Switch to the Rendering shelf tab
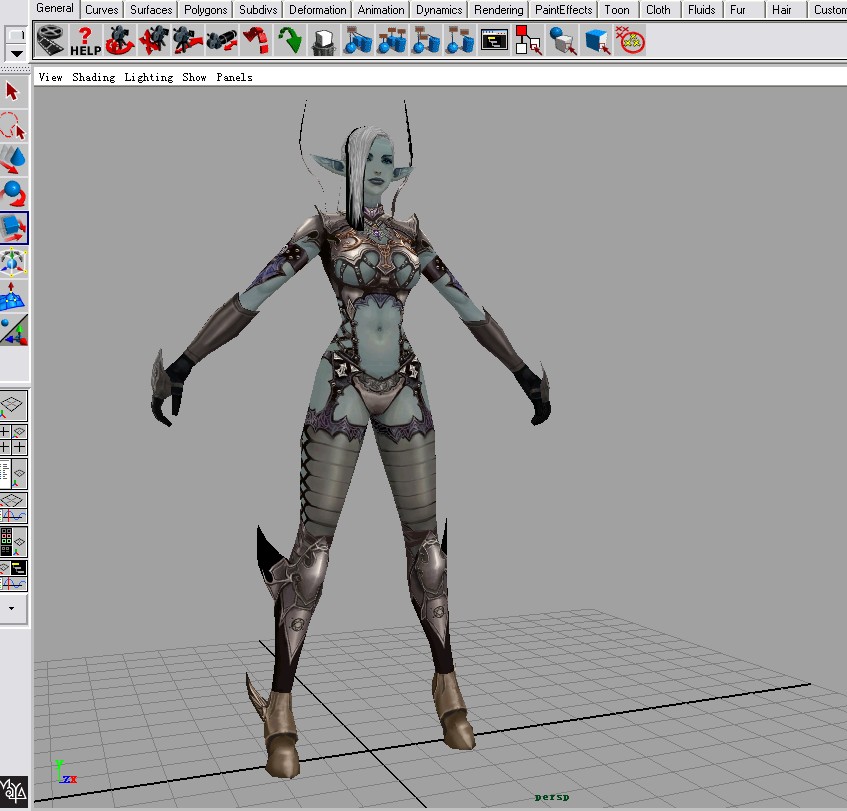 pyautogui.click(x=499, y=10)
